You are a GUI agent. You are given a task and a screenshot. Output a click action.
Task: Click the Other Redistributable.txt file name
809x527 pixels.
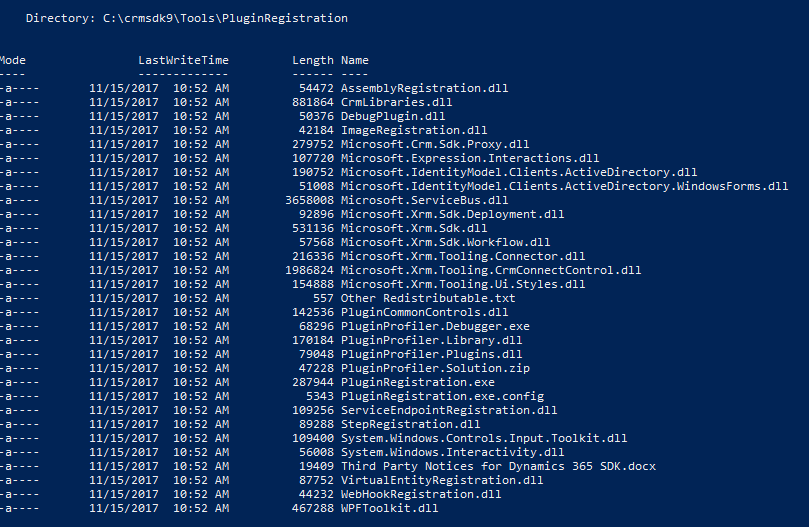428,298
